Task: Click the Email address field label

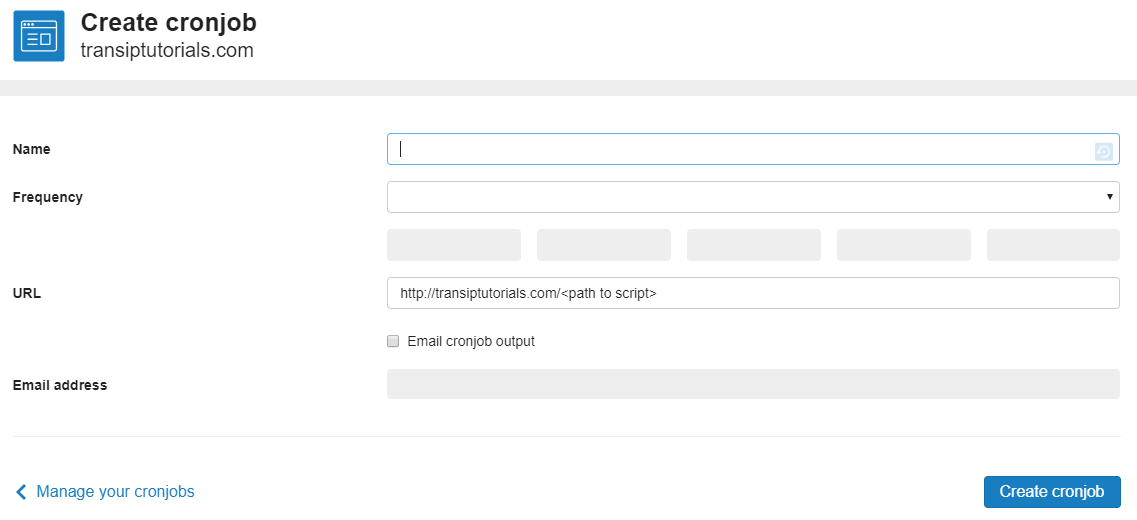Action: 60,385
